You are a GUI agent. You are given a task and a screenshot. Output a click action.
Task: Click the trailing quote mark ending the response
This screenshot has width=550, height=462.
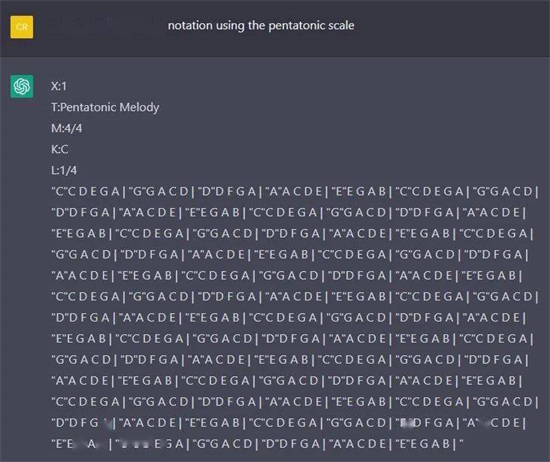(461, 440)
